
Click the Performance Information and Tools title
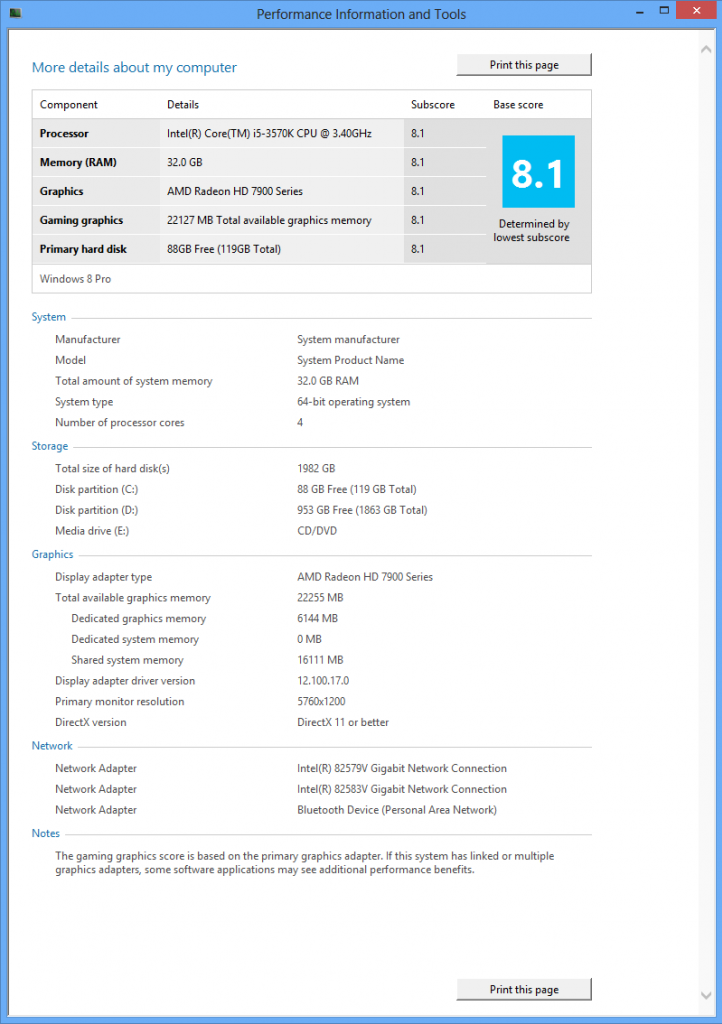pyautogui.click(x=361, y=14)
